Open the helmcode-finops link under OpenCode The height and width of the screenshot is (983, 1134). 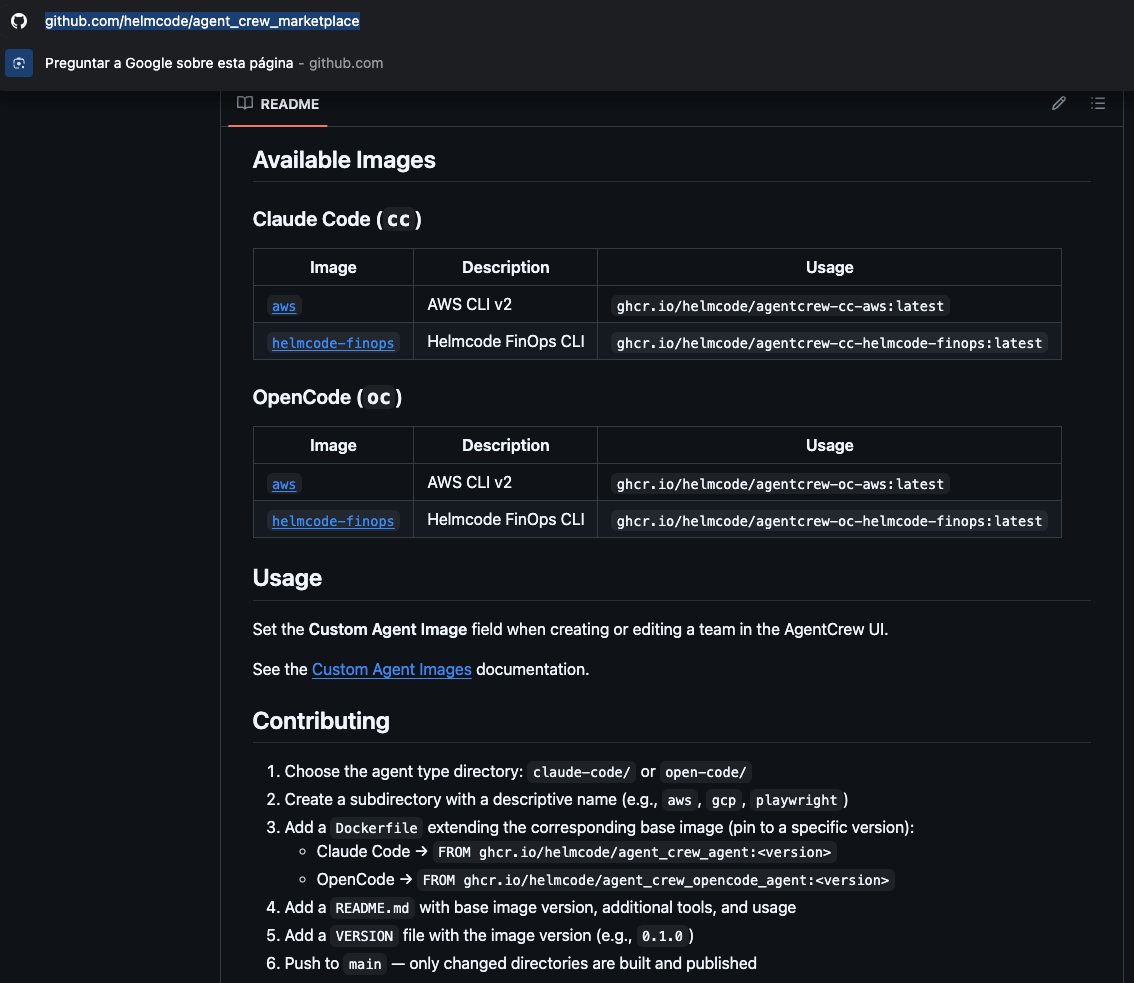pos(333,521)
